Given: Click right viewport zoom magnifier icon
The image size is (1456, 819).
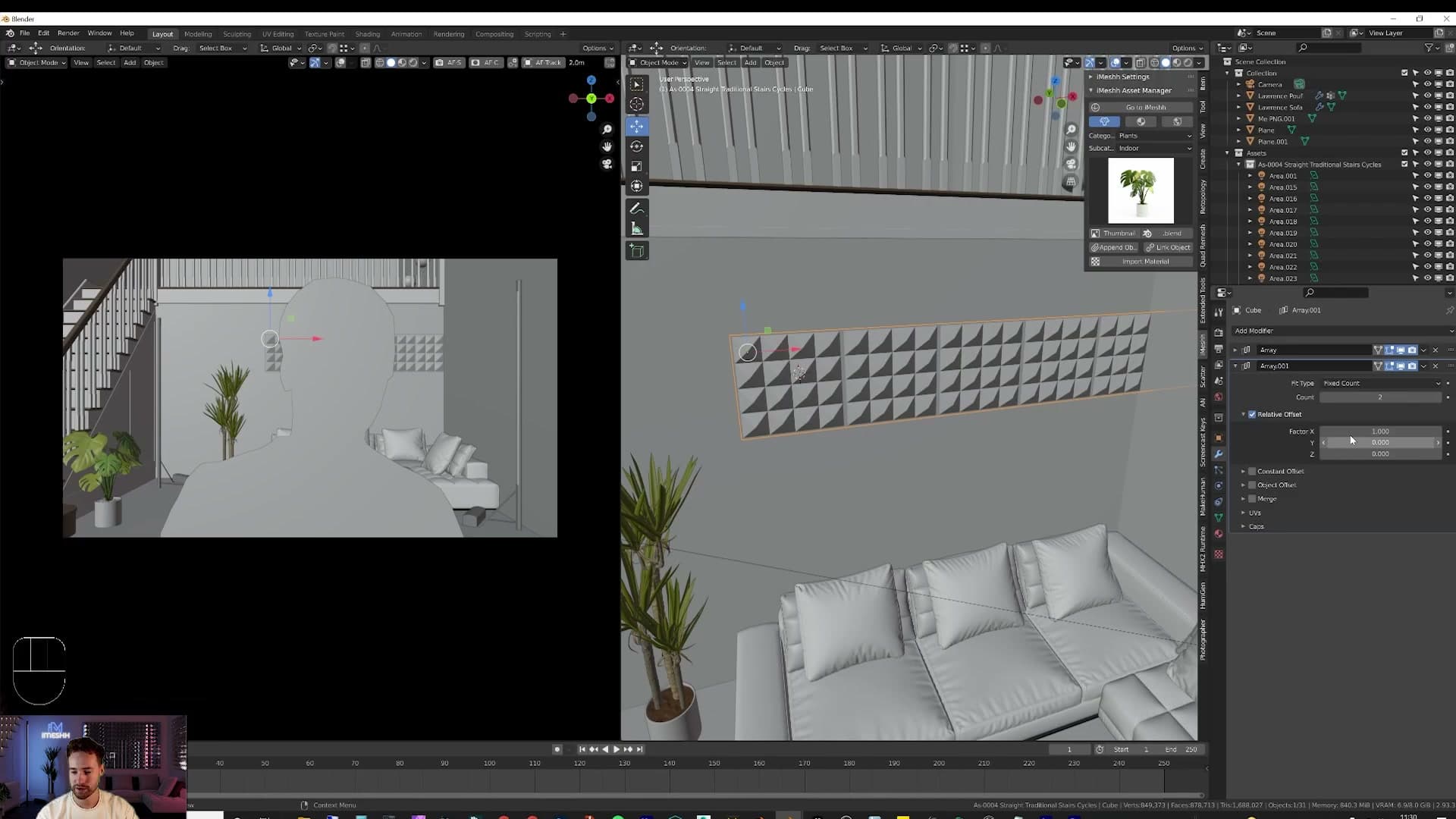Looking at the screenshot, I should tap(1071, 130).
